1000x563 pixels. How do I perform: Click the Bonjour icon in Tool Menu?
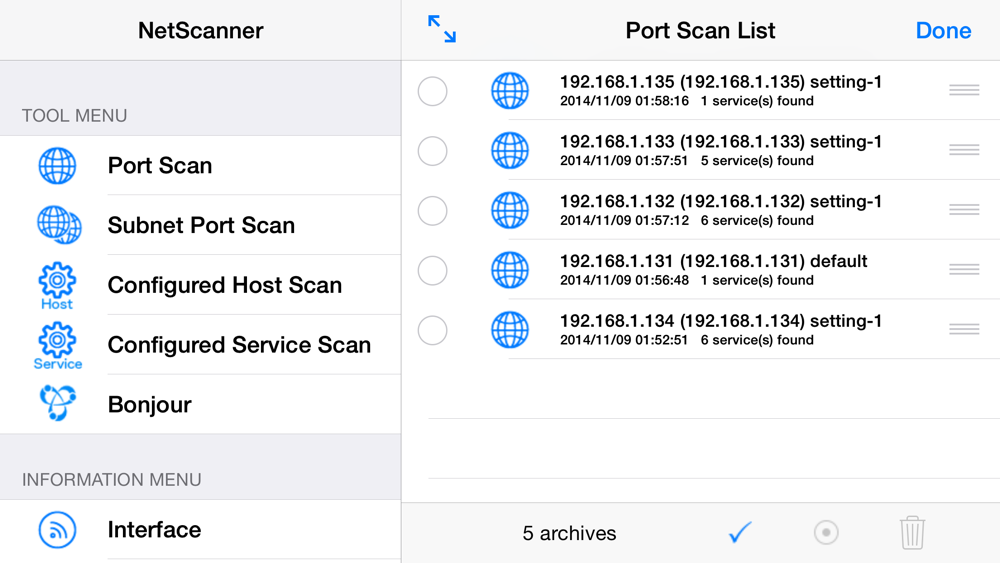(57, 404)
